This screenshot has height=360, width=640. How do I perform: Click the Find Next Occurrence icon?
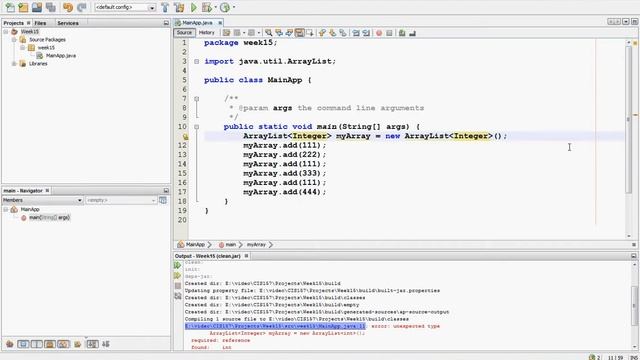coord(289,33)
